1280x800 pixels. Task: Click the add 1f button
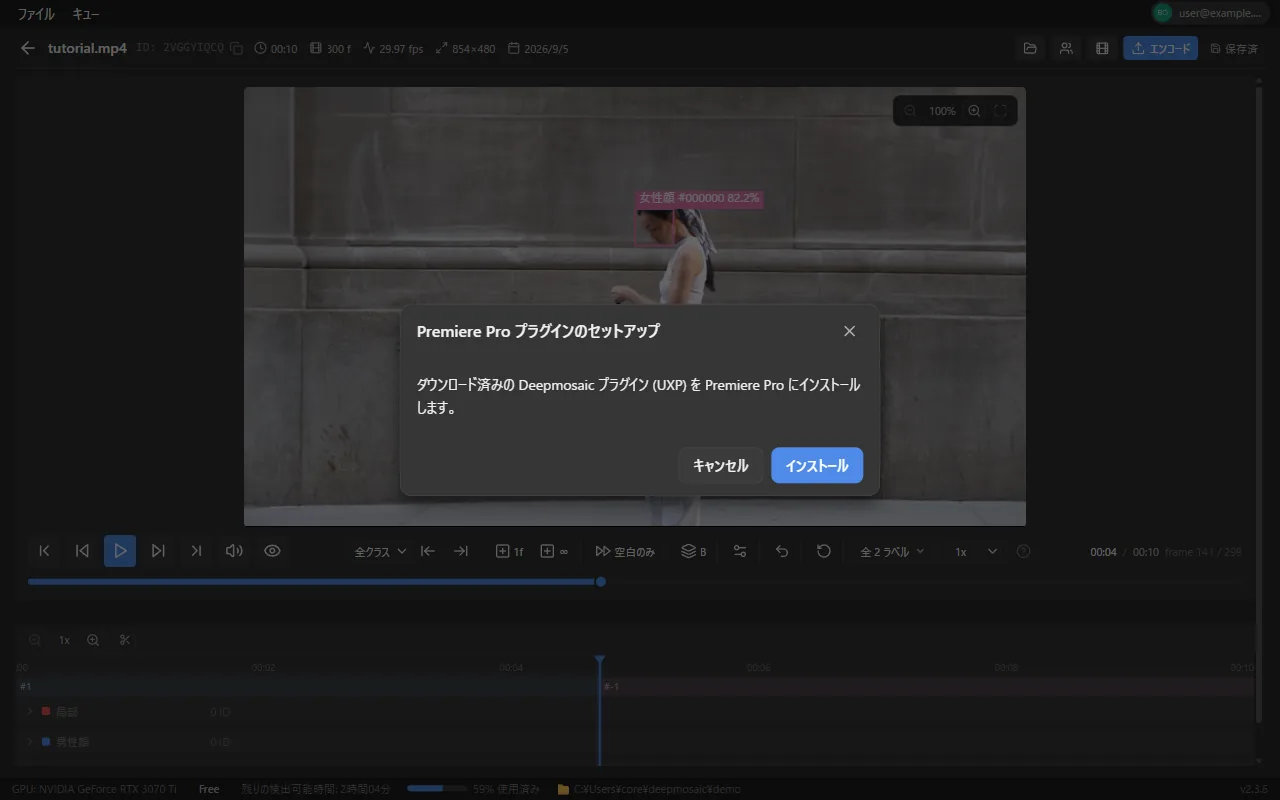509,551
